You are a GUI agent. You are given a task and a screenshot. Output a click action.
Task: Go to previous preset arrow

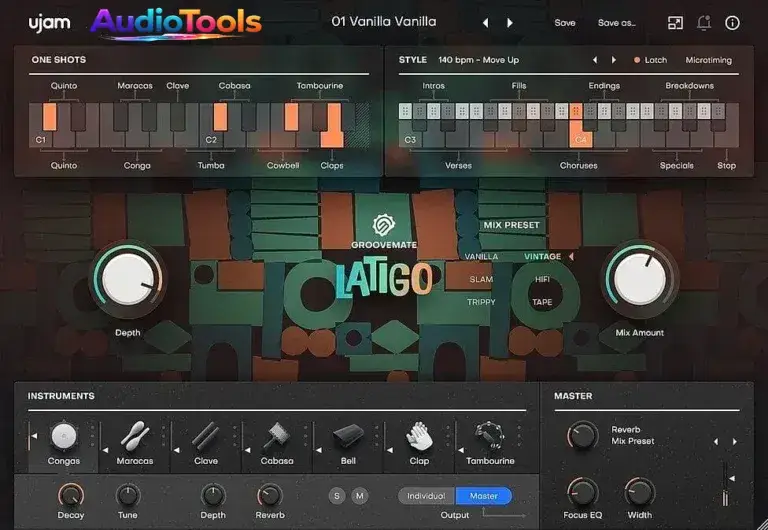[485, 23]
